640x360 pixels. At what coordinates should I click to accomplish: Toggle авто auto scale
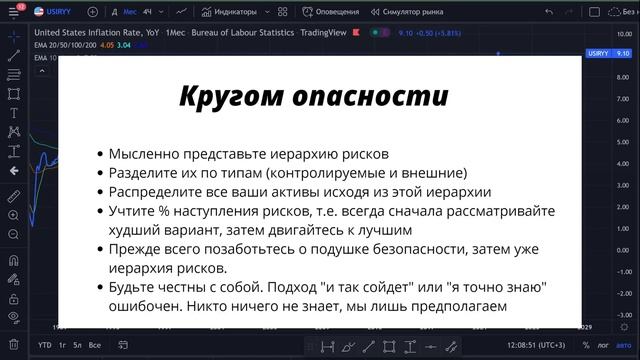tap(624, 345)
